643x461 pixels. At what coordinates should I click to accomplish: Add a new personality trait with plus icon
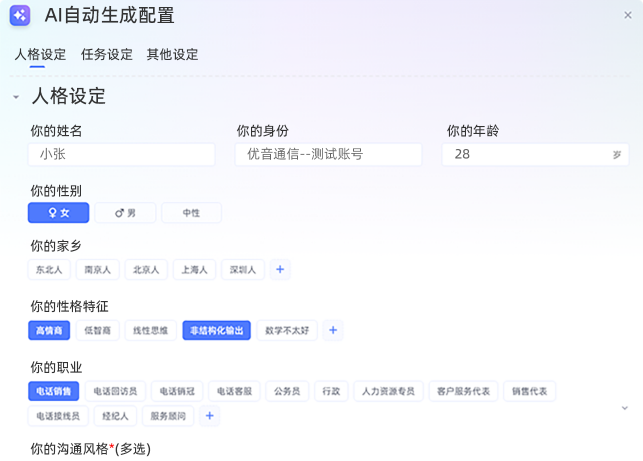(x=334, y=330)
